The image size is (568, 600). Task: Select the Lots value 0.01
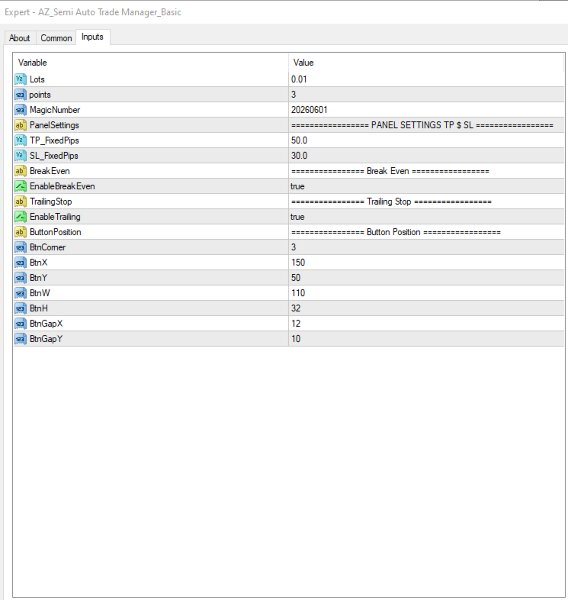tap(299, 79)
